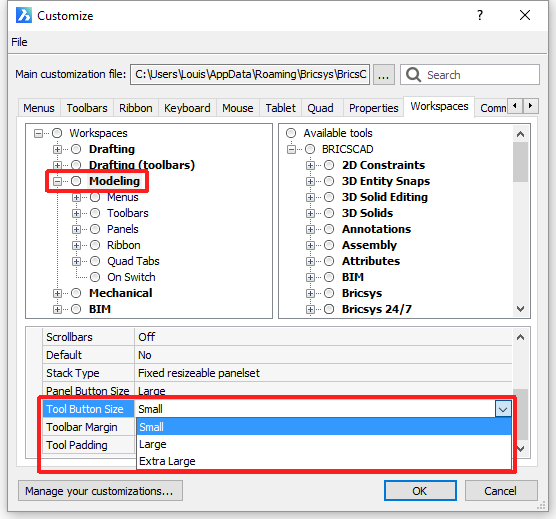This screenshot has height=519, width=556.
Task: Click the Ribbon node circle icon under Modeling
Action: point(95,245)
